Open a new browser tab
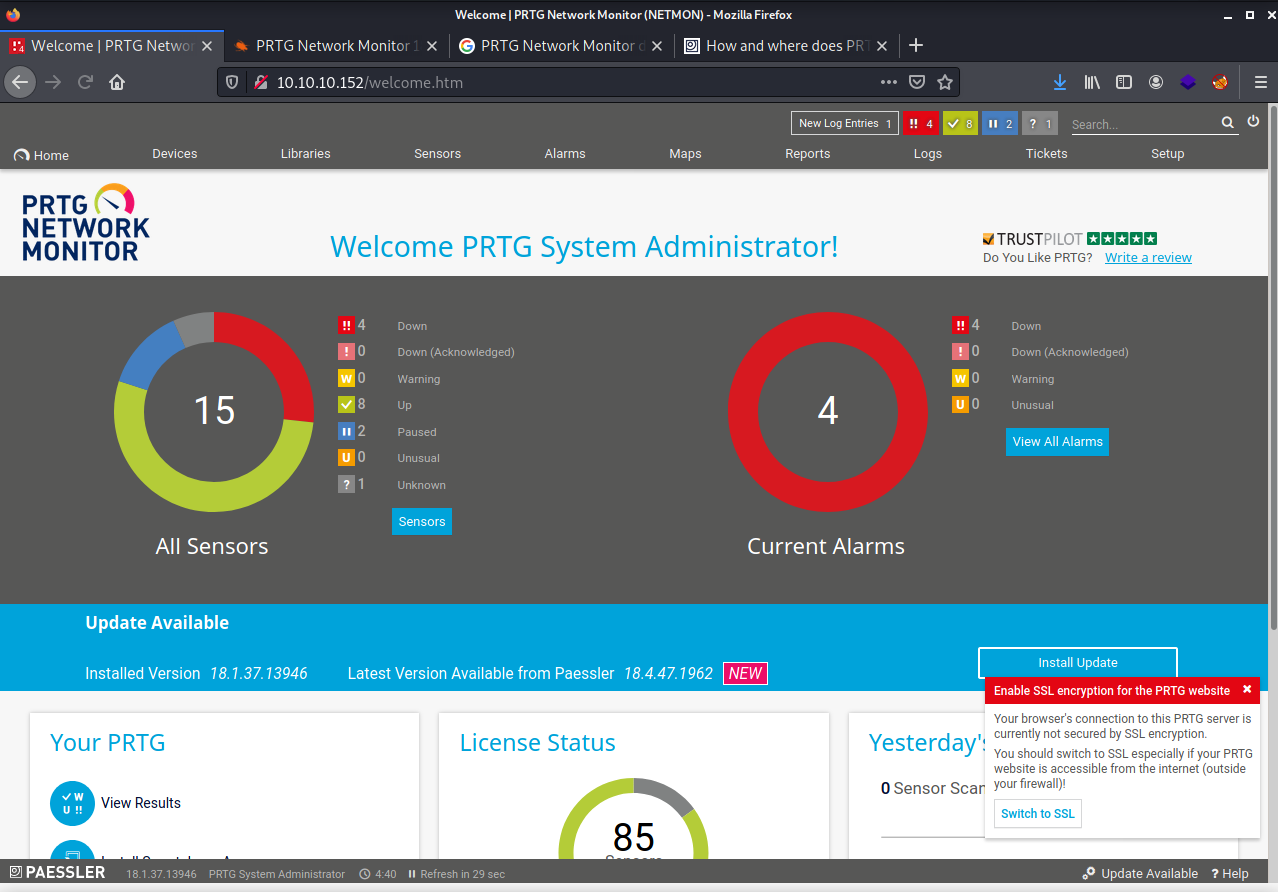This screenshot has width=1278, height=892. pos(915,45)
